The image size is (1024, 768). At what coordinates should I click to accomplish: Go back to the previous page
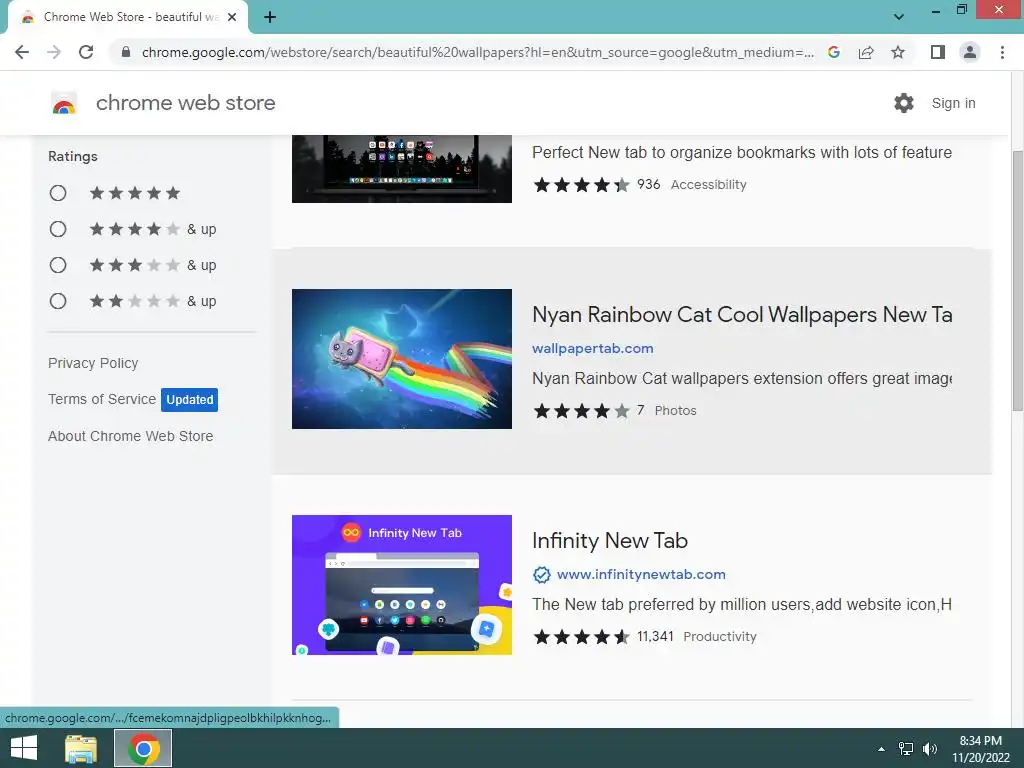pos(22,52)
